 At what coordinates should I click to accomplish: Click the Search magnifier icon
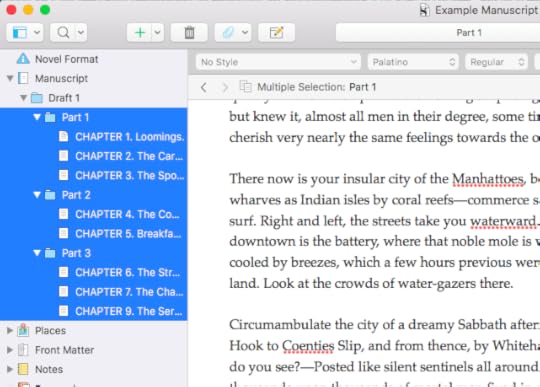(63, 33)
